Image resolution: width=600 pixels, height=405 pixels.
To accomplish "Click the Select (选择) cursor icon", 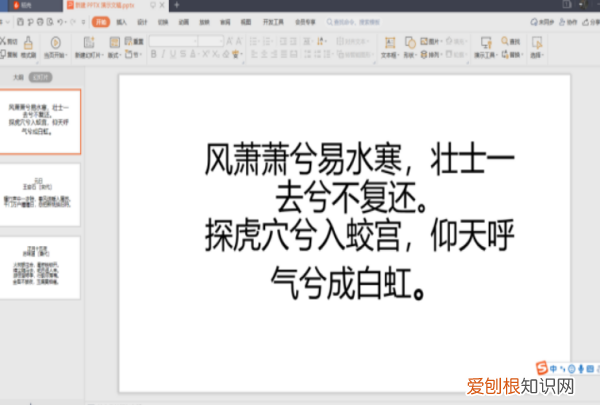I will [537, 42].
